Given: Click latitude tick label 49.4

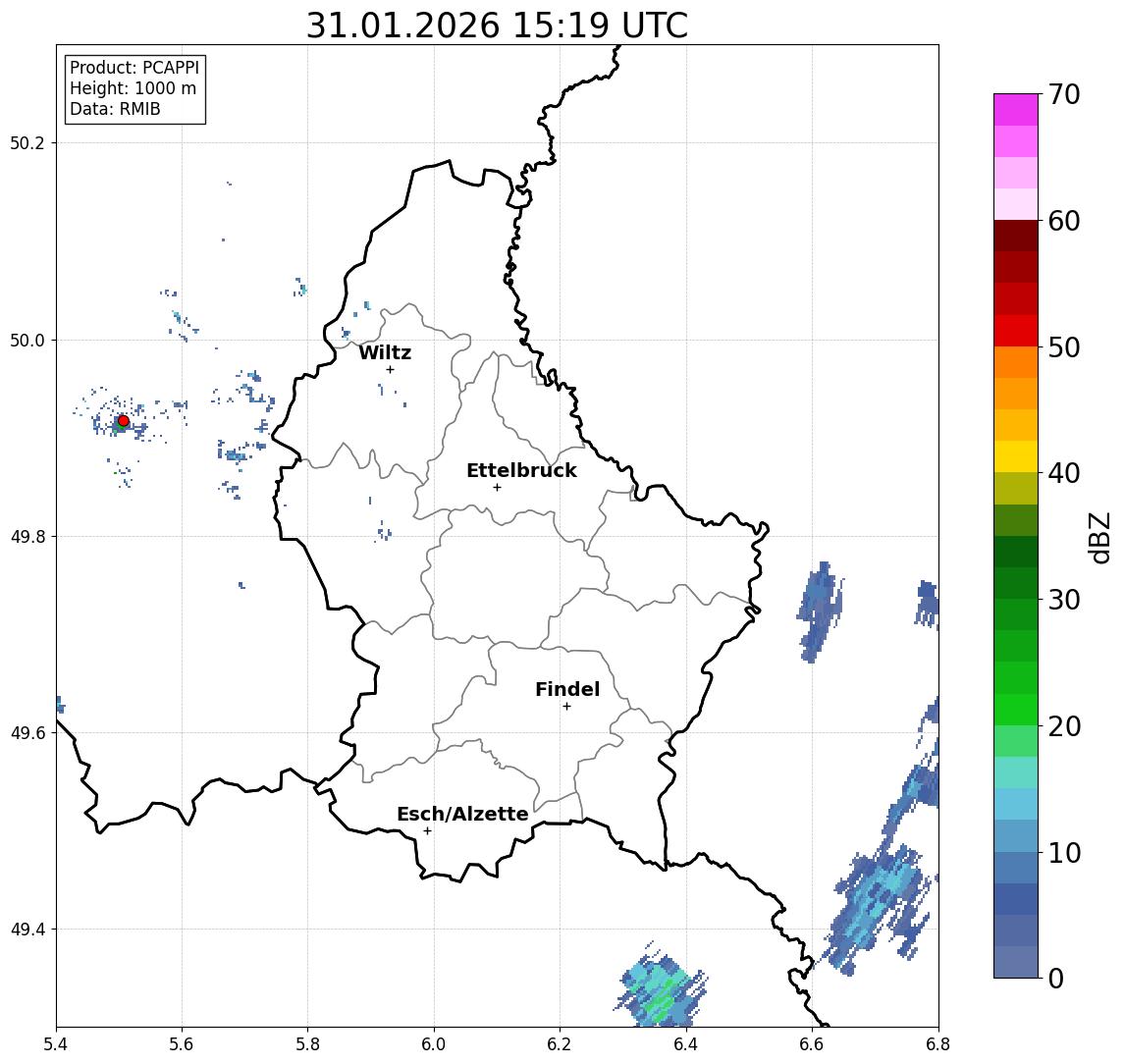Looking at the screenshot, I should (27, 930).
